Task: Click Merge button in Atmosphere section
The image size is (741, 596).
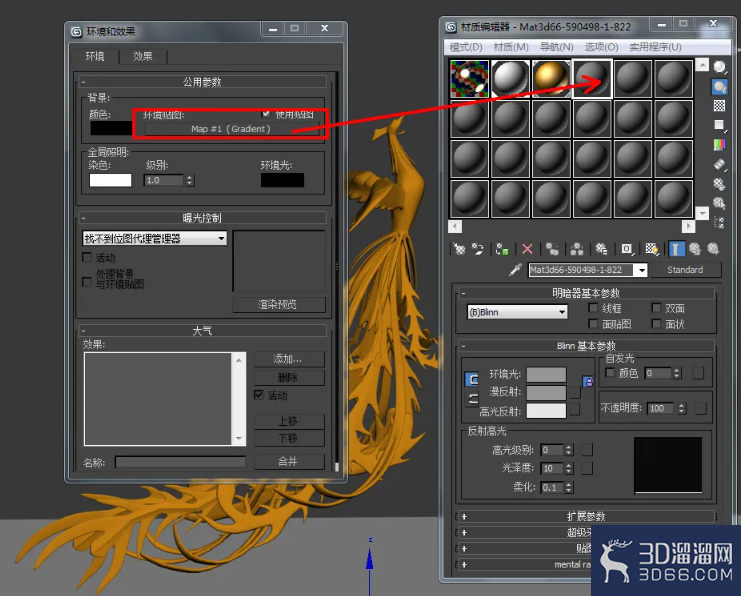Action: pos(289,461)
